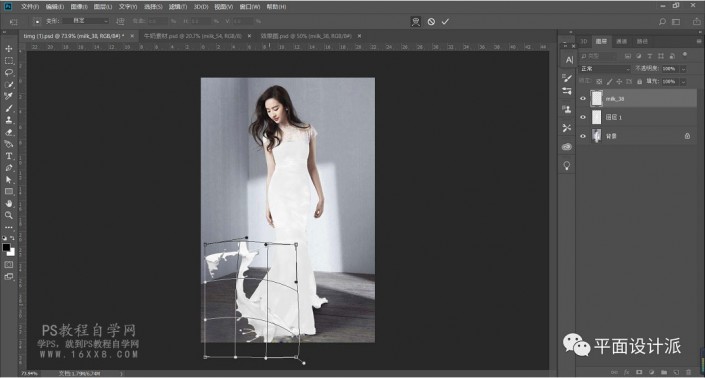The height and width of the screenshot is (378, 705).
Task: Select the Gradient tool
Action: click(9, 144)
